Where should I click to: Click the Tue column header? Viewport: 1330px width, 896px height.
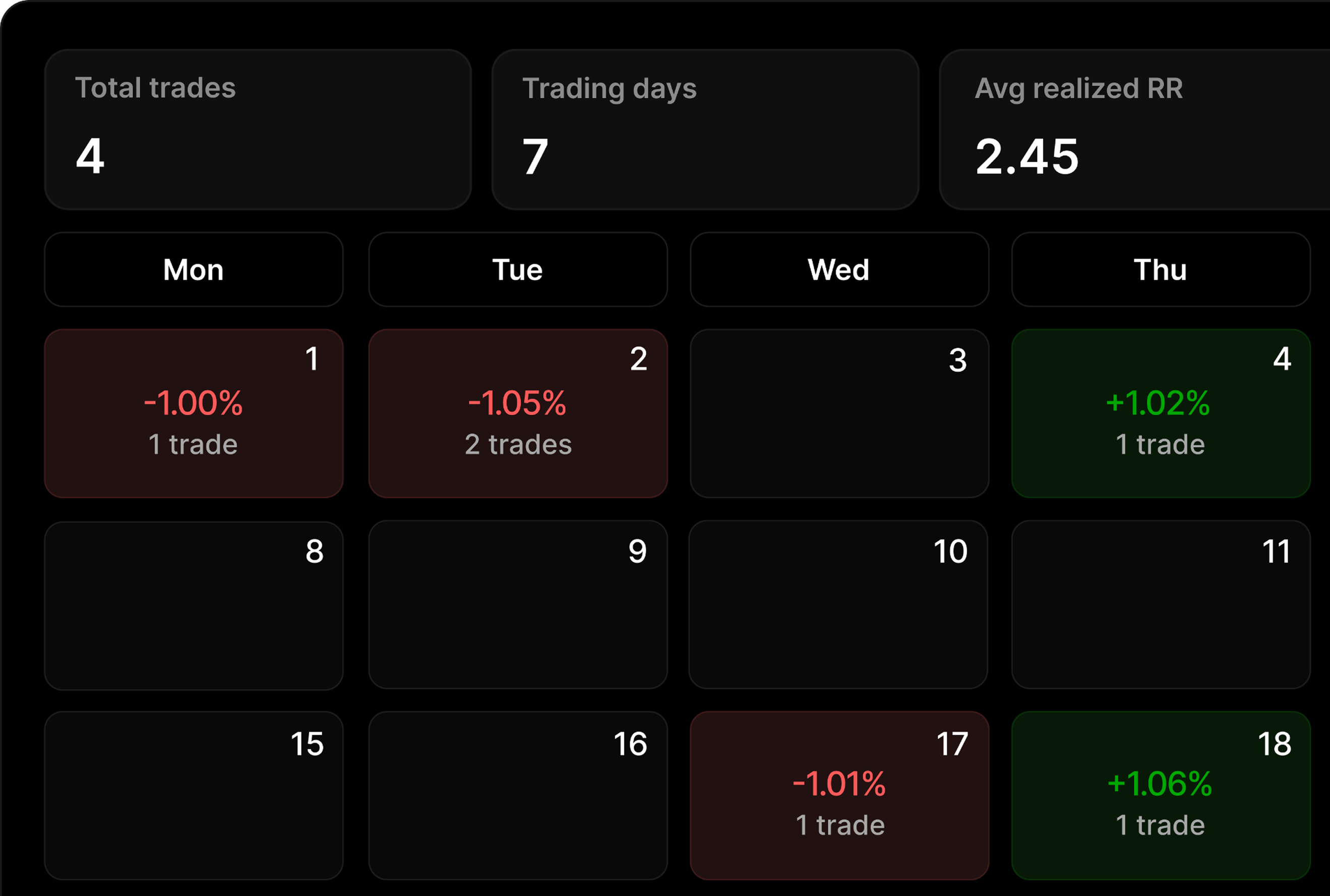click(x=517, y=269)
